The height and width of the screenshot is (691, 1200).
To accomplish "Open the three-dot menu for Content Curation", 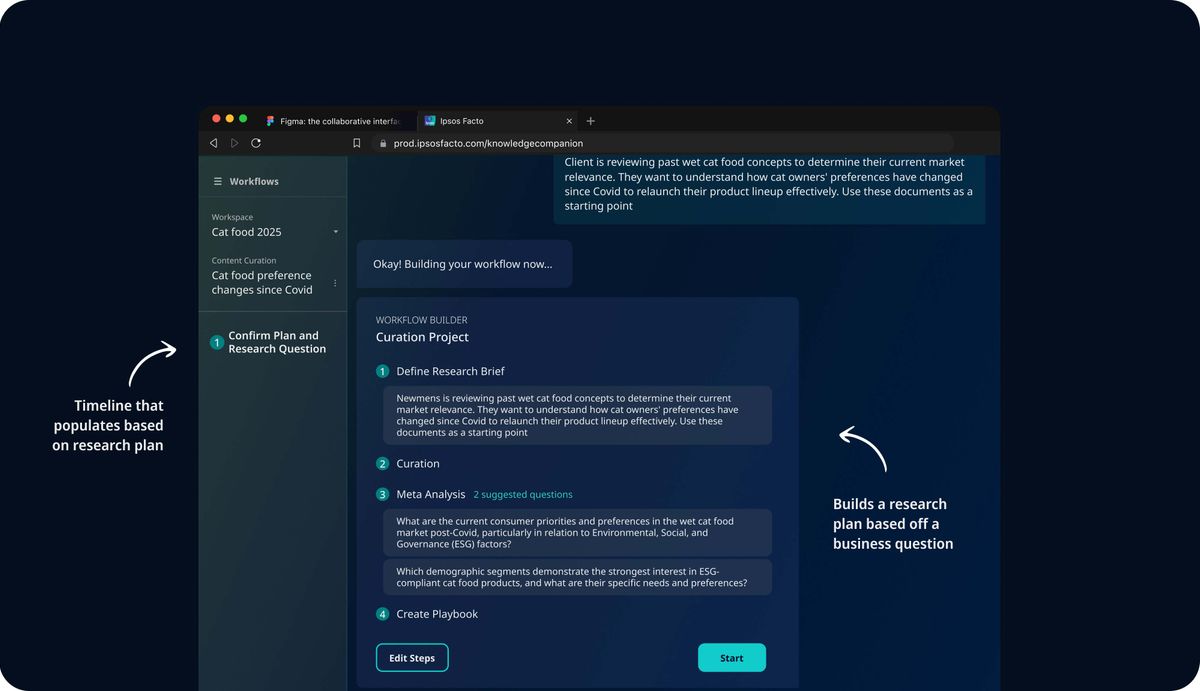I will point(335,283).
